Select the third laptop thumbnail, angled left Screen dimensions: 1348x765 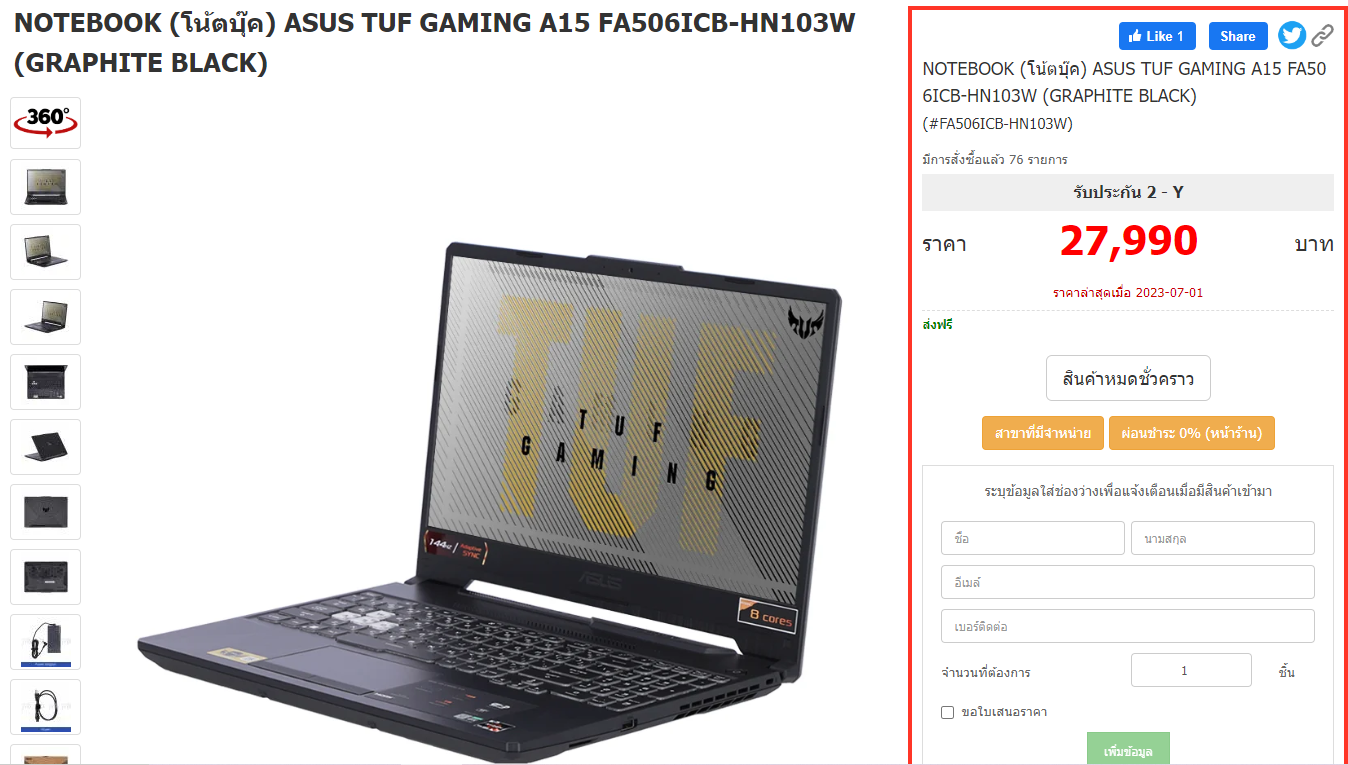[x=45, y=317]
